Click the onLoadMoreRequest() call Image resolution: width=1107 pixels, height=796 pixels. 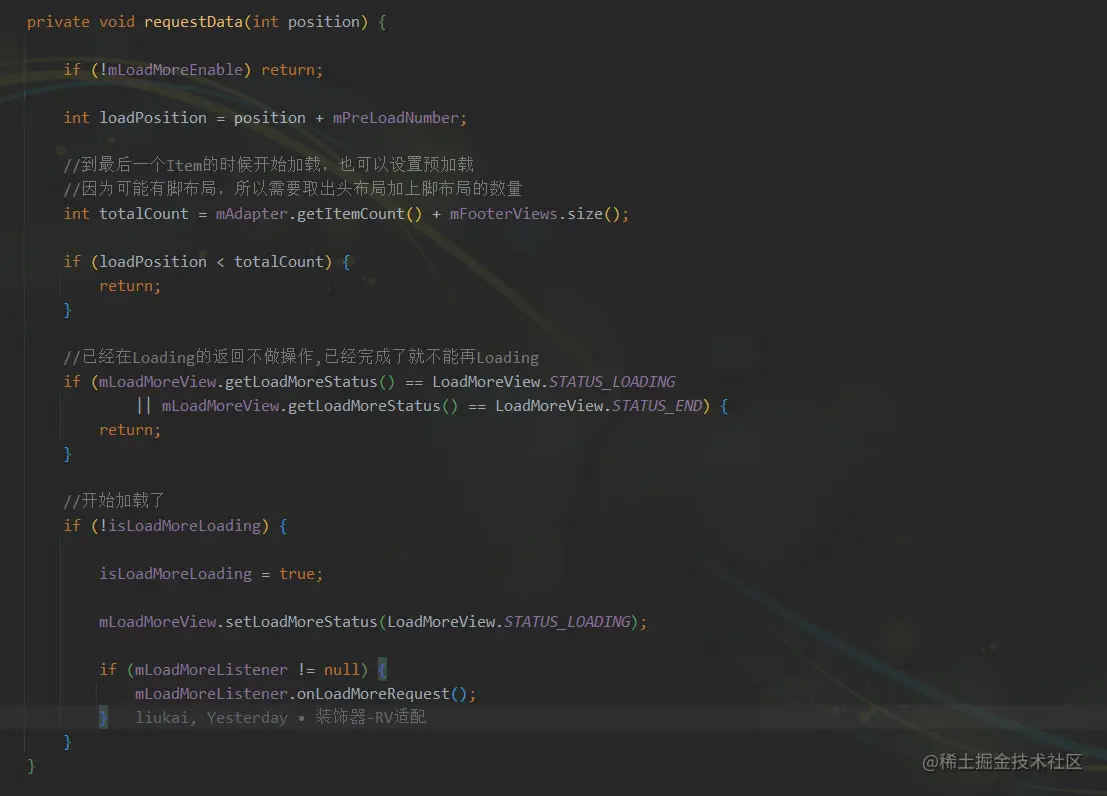(x=382, y=694)
